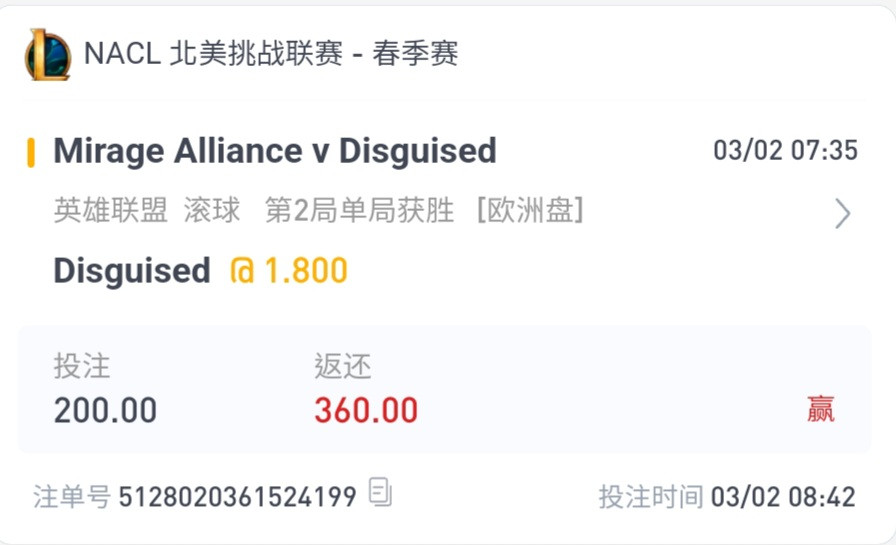Click the 滚球 in-play label

click(212, 210)
